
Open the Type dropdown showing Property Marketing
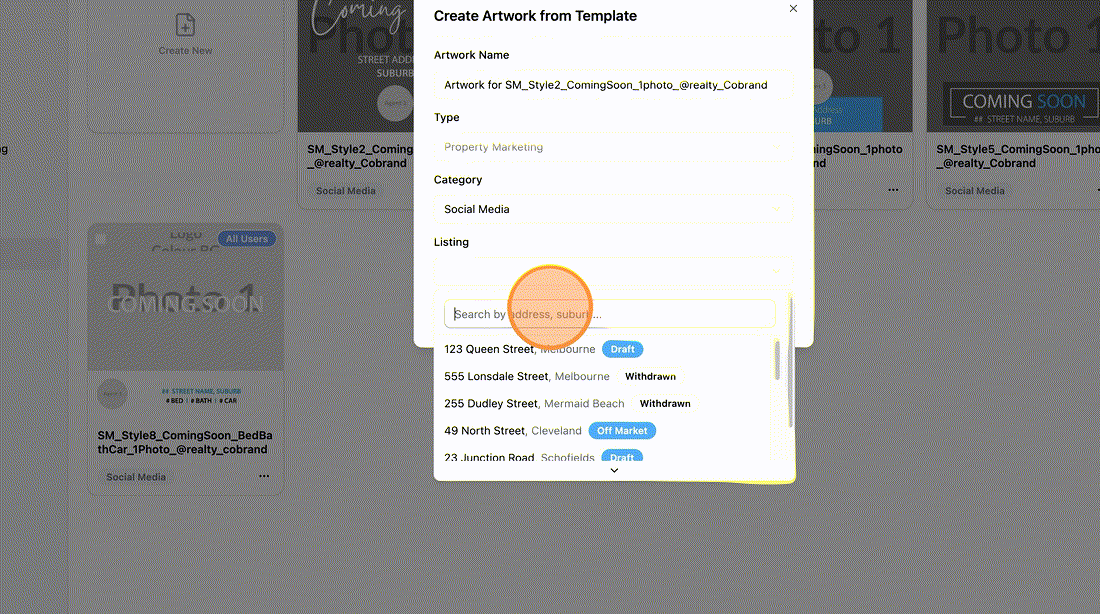point(613,147)
